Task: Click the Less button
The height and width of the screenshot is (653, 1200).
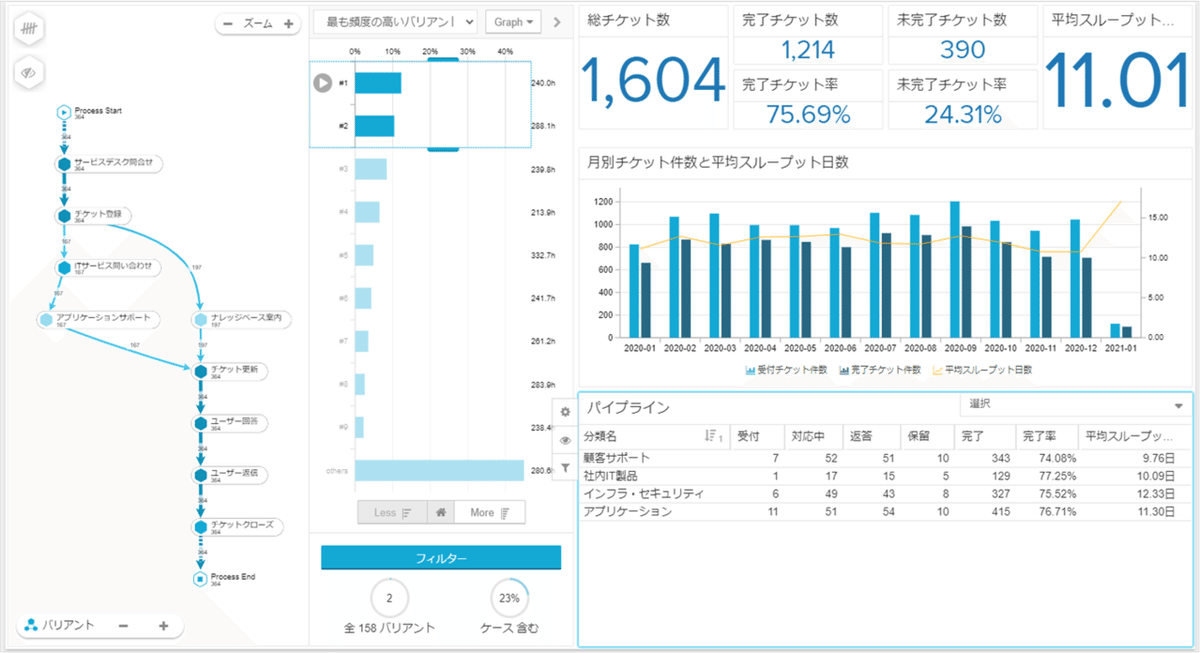Action: [393, 513]
